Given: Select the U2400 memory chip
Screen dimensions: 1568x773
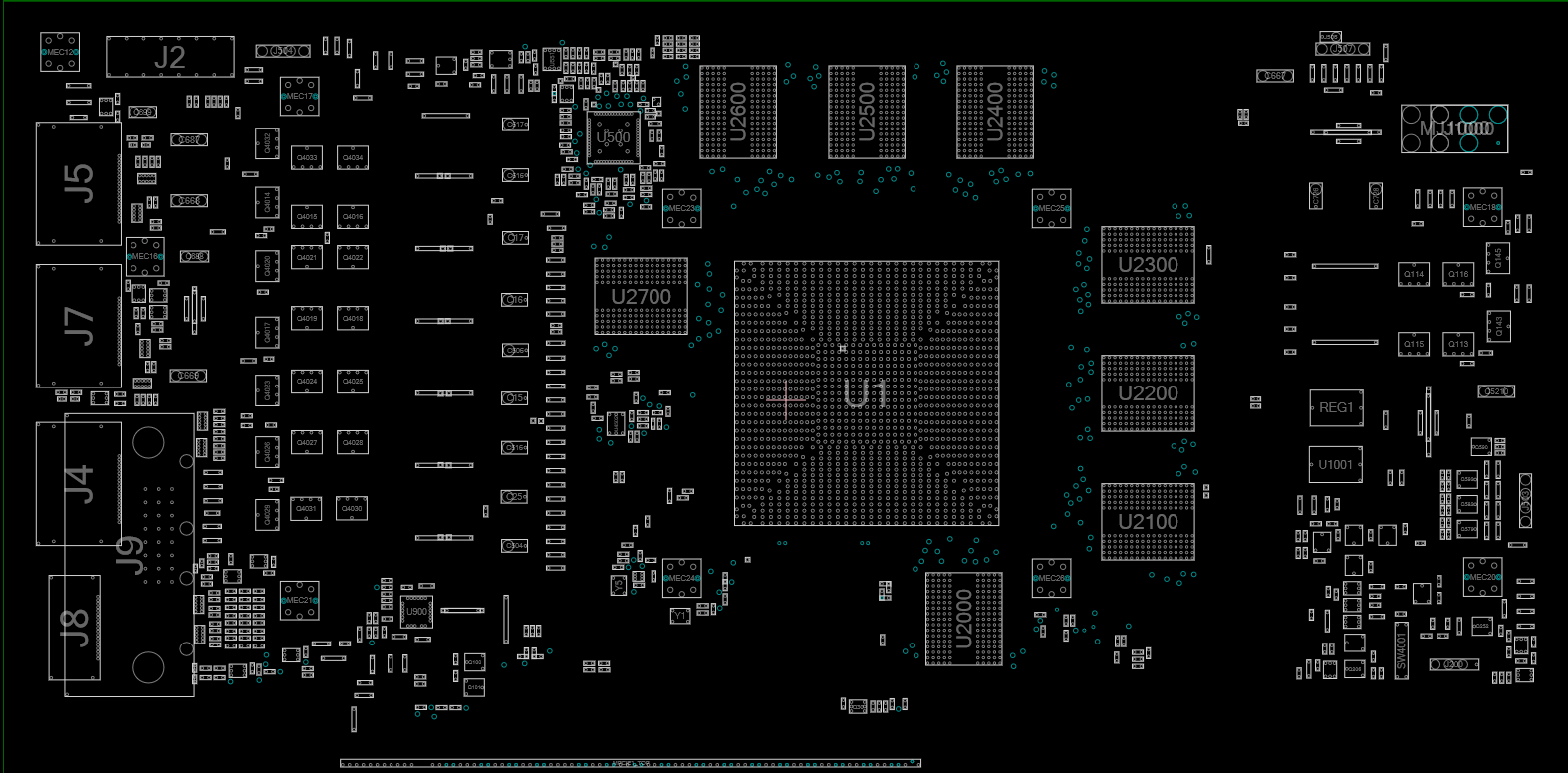Looking at the screenshot, I should [995, 113].
